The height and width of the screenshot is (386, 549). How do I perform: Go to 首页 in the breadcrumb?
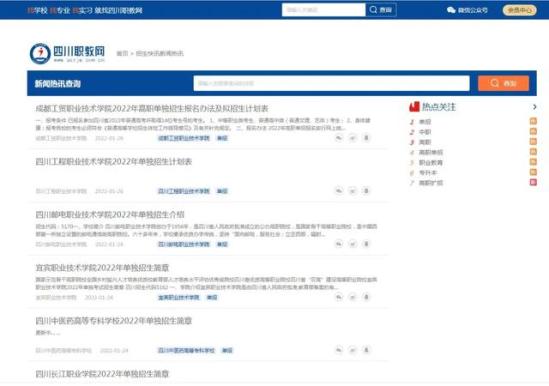[x=122, y=54]
